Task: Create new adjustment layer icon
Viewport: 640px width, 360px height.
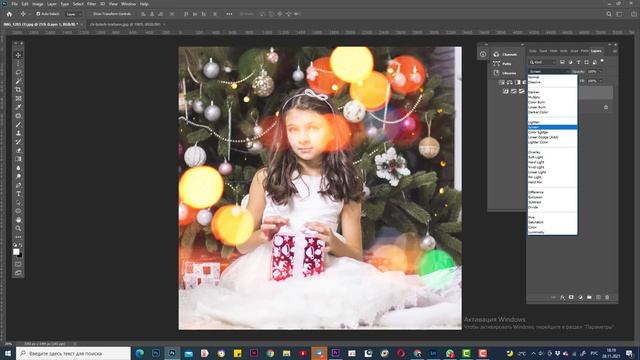Action: point(580,298)
